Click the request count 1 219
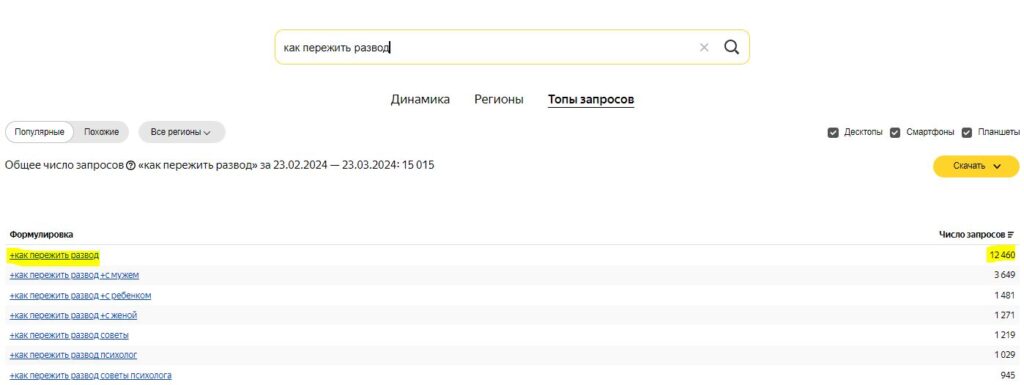Screen dimensions: 1024x385 click(x=1004, y=335)
